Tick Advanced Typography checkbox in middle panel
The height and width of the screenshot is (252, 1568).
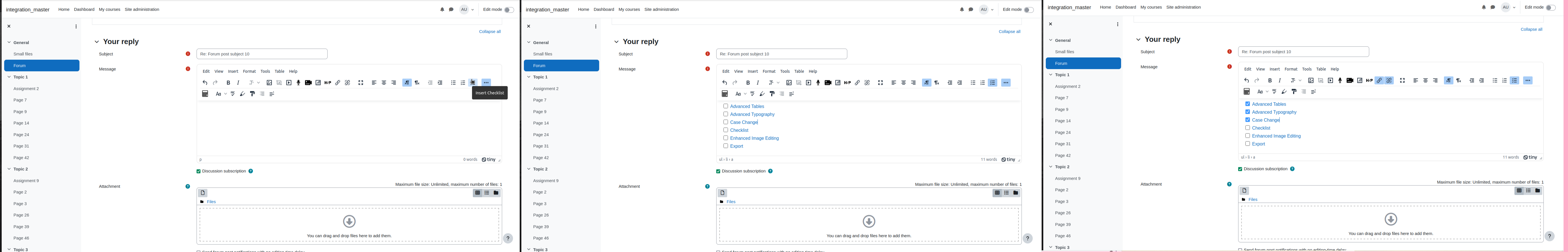click(x=725, y=114)
